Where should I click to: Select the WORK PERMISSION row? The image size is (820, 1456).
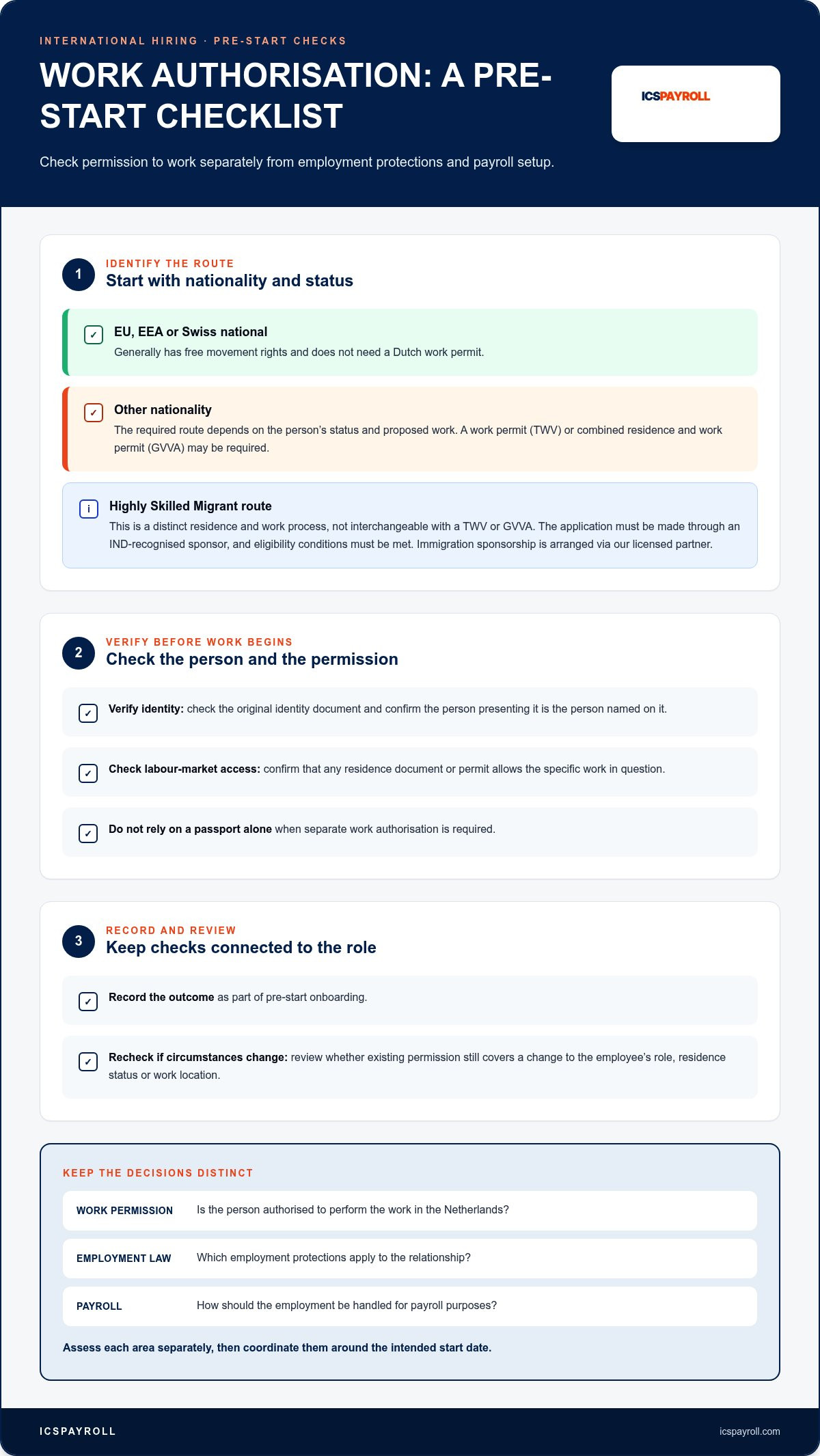coord(410,1211)
